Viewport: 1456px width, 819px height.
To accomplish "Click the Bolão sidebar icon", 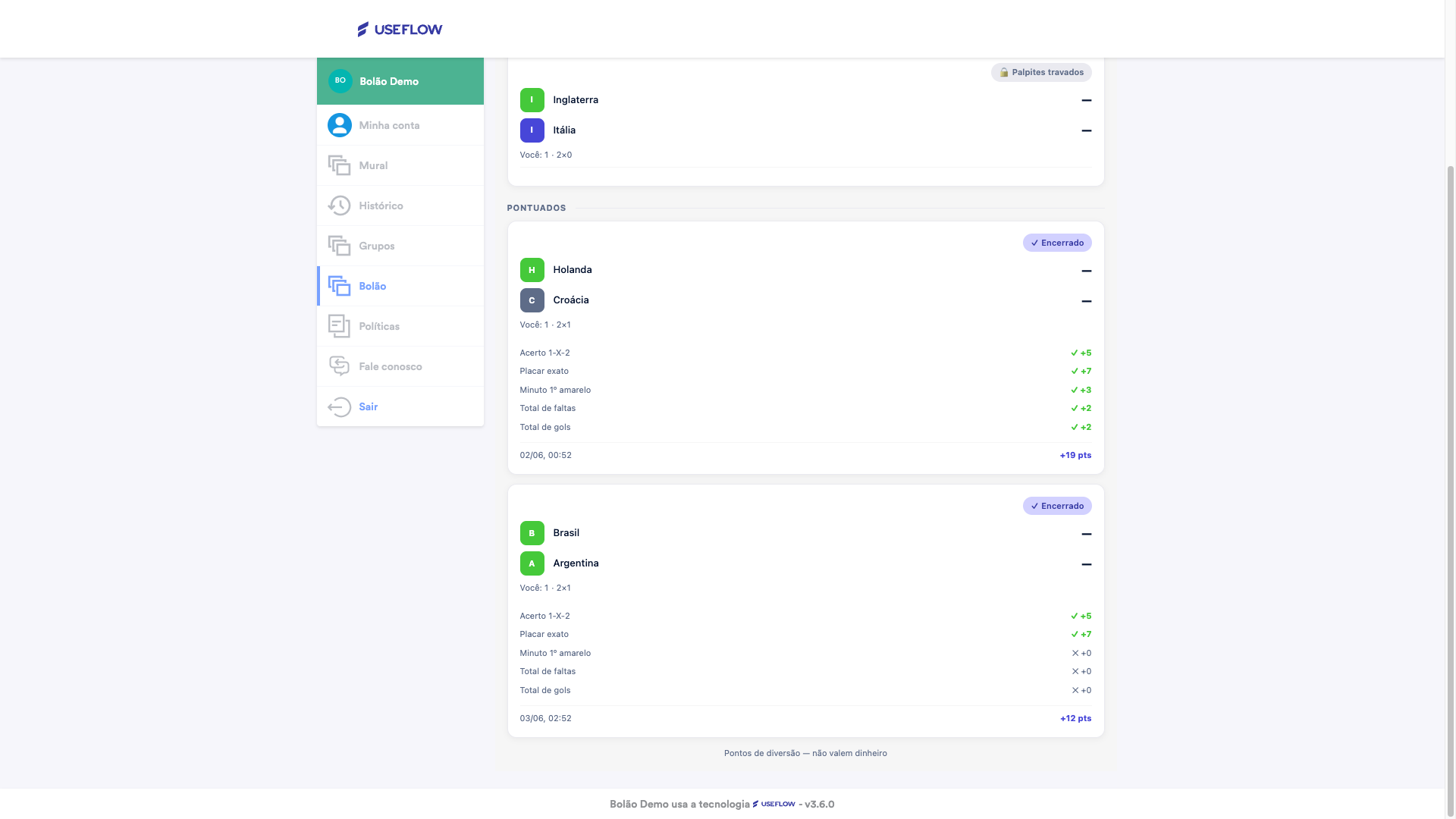I will [x=339, y=286].
